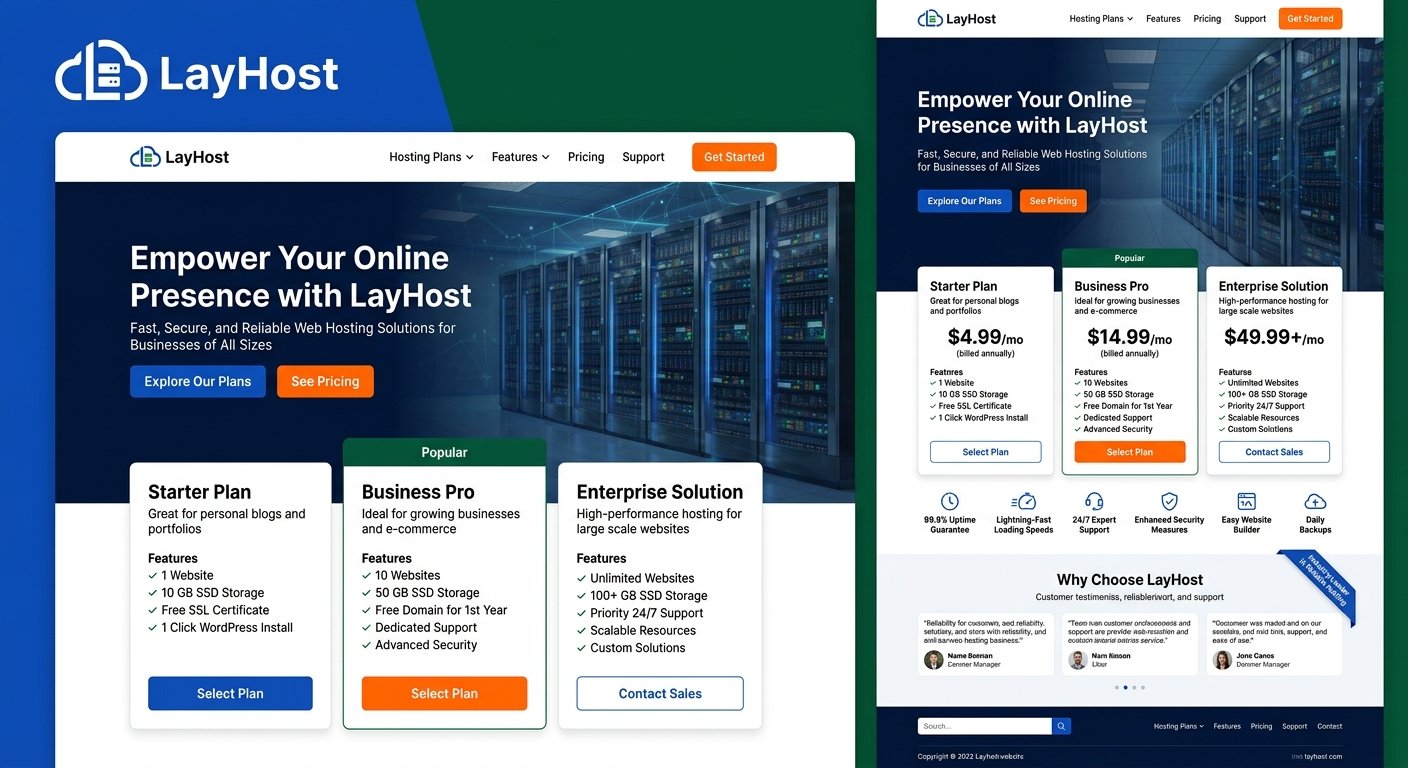The width and height of the screenshot is (1408, 768).
Task: Open Pricing in the left mockup navbar
Action: (586, 157)
